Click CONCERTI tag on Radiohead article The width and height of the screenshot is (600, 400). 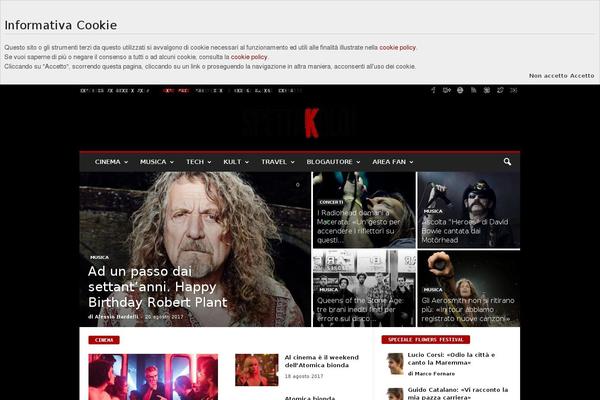[331, 202]
